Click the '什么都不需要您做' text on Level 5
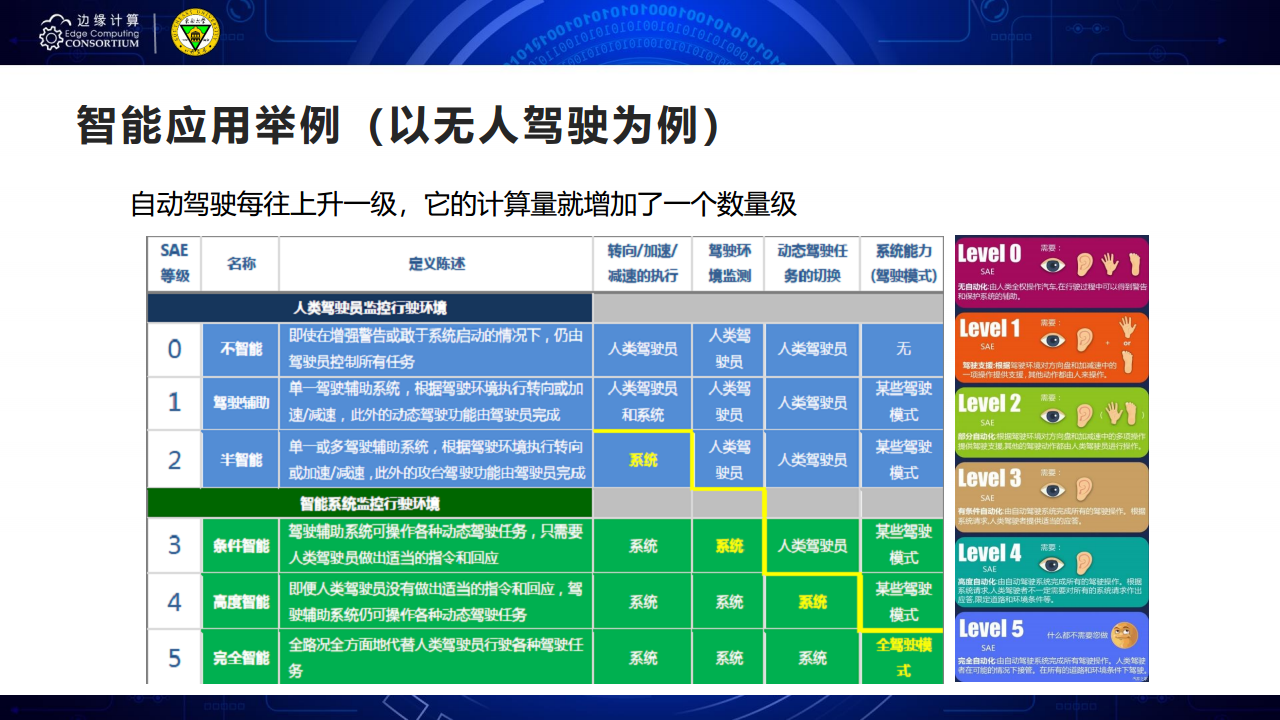 coord(1077,635)
